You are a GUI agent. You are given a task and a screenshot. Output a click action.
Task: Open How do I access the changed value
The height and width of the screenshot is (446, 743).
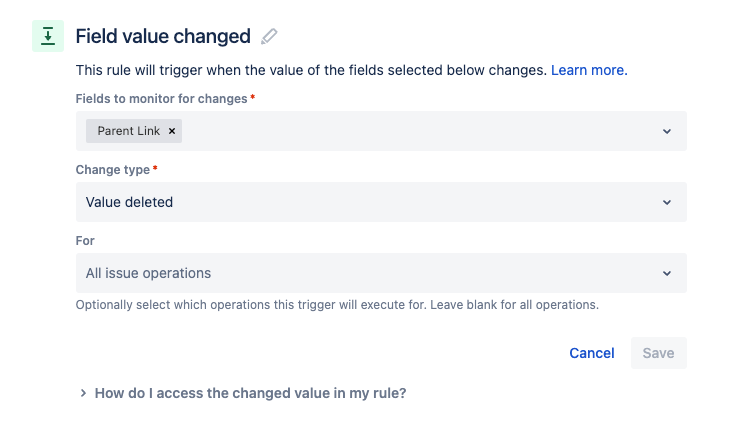251,393
